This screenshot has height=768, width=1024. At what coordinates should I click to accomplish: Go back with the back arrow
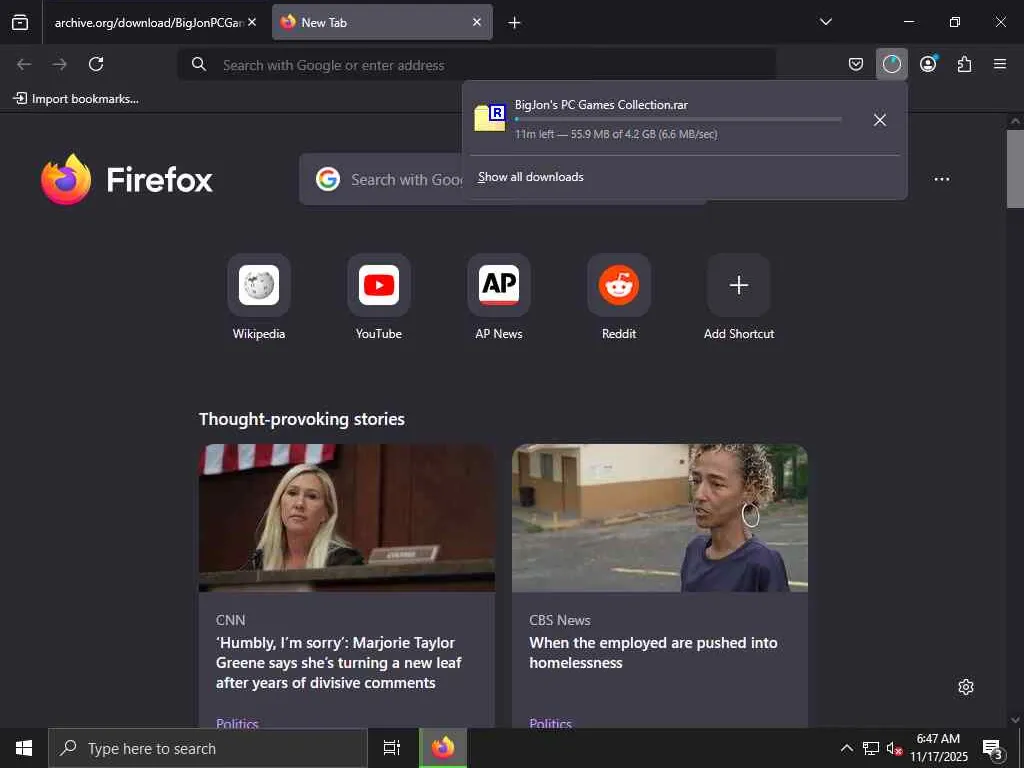(x=24, y=64)
